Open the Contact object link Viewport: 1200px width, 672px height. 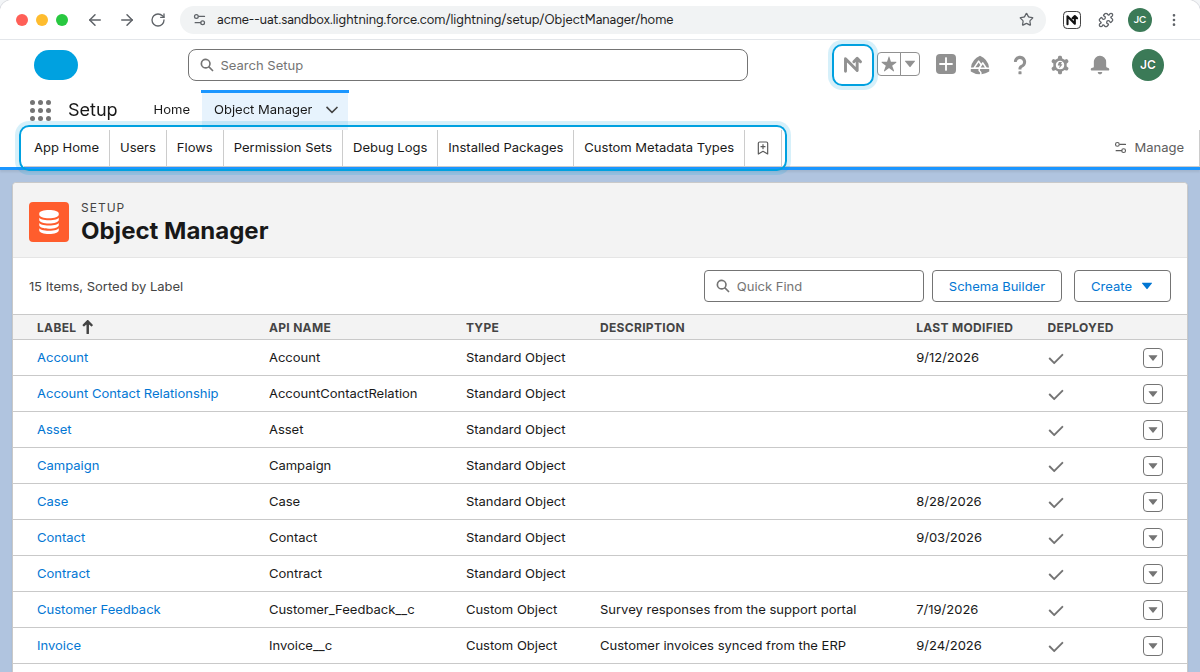click(x=61, y=538)
